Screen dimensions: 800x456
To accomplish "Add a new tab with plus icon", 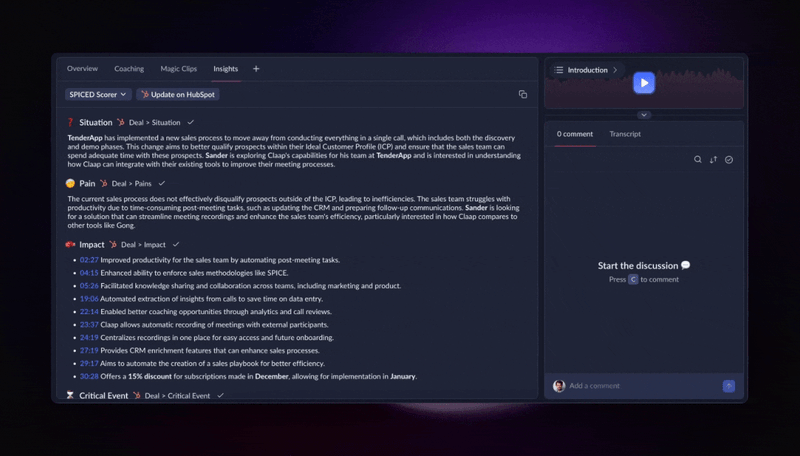I will [x=256, y=68].
